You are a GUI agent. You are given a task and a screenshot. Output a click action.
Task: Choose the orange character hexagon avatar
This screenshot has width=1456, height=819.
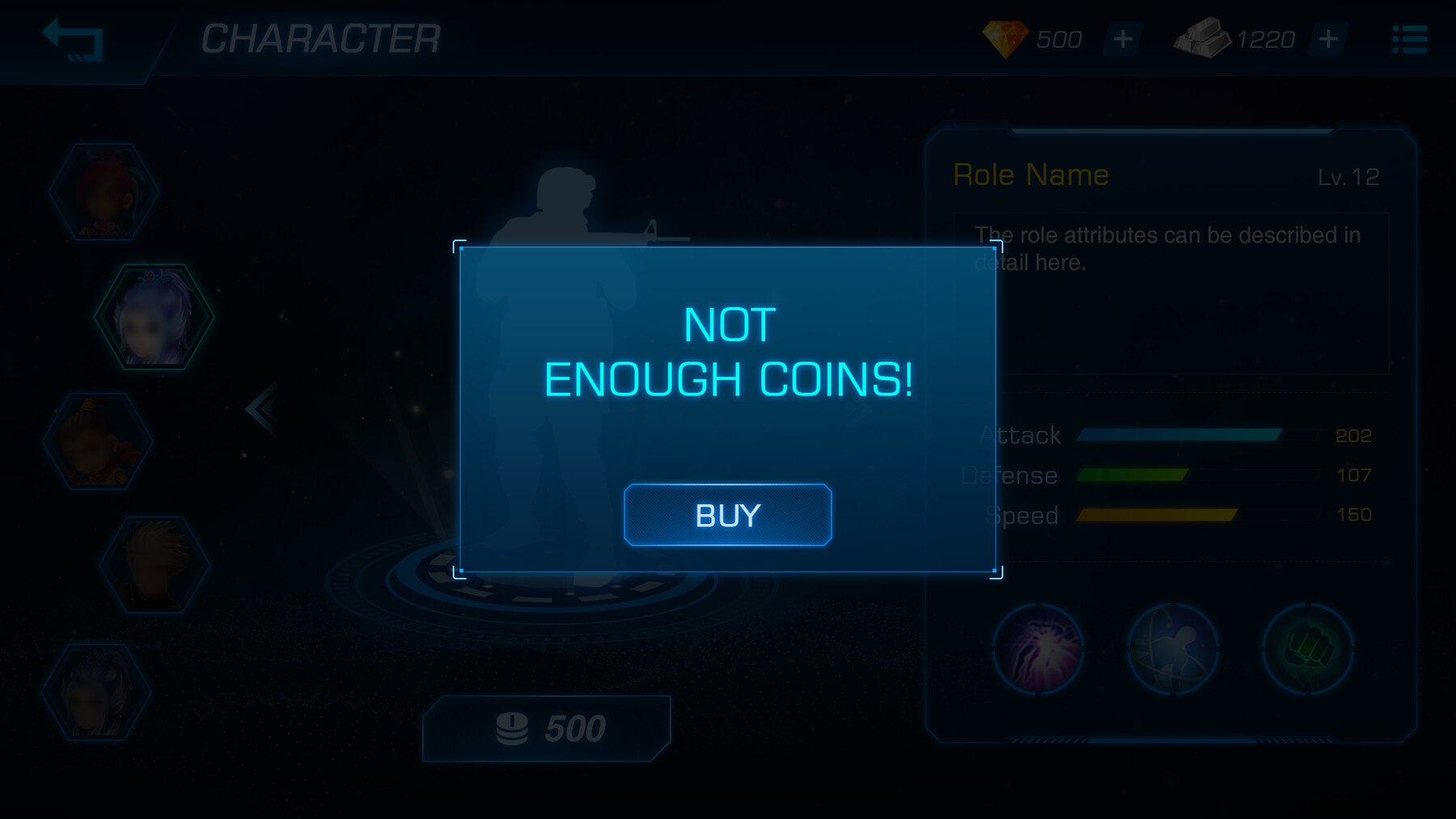(98, 441)
